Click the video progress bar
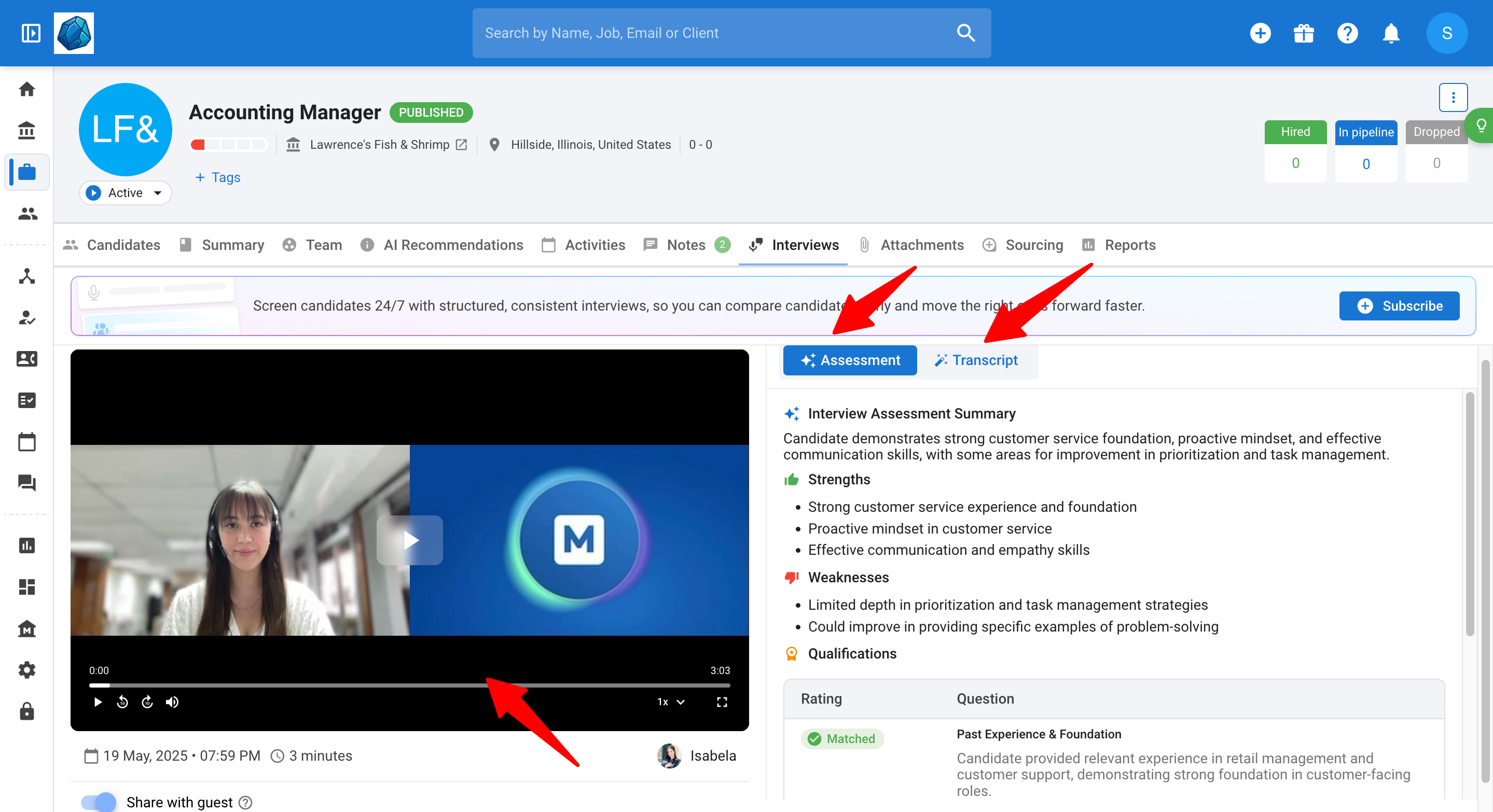Viewport: 1493px width, 812px height. click(x=409, y=685)
